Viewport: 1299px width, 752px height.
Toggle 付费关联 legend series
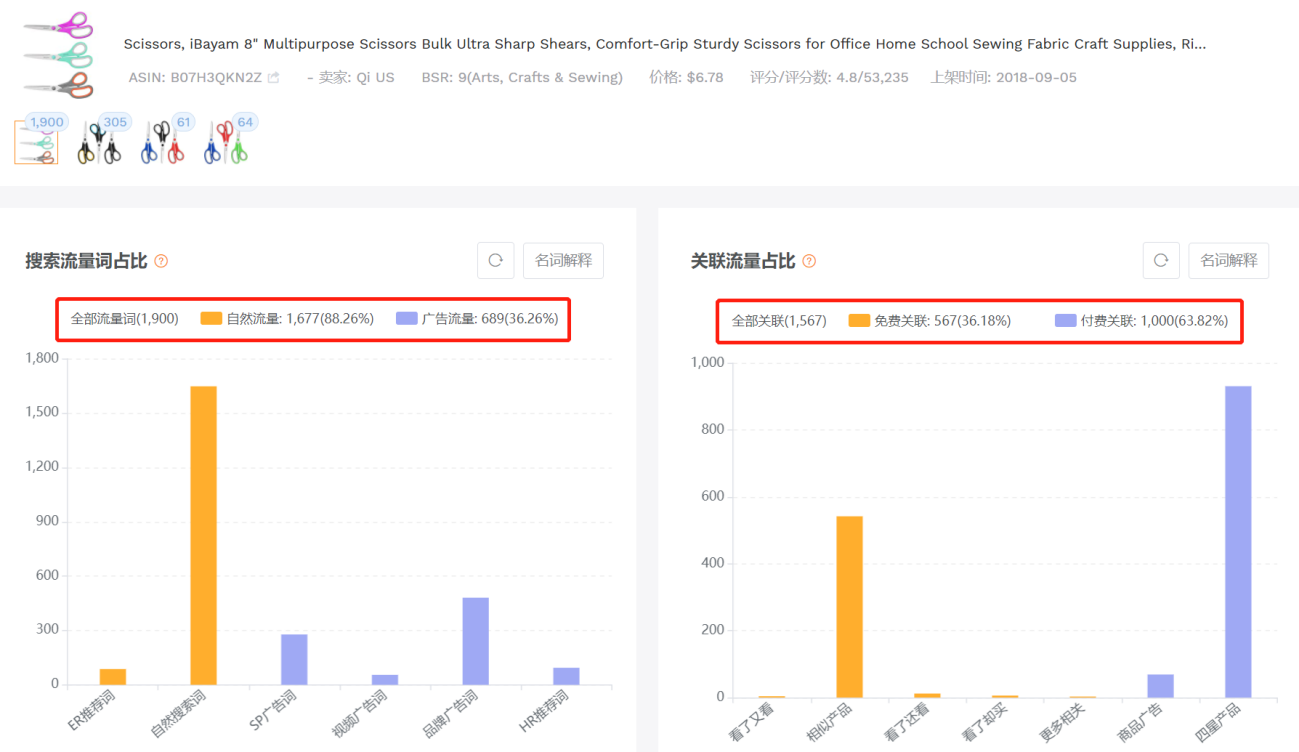coord(1141,321)
